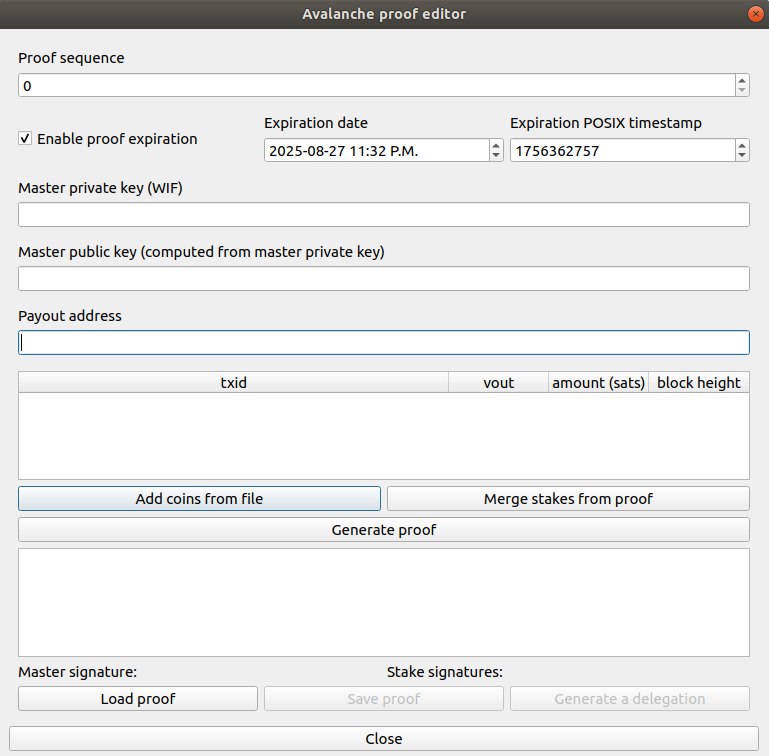
Task: Click the Close button at bottom
Action: 384,738
